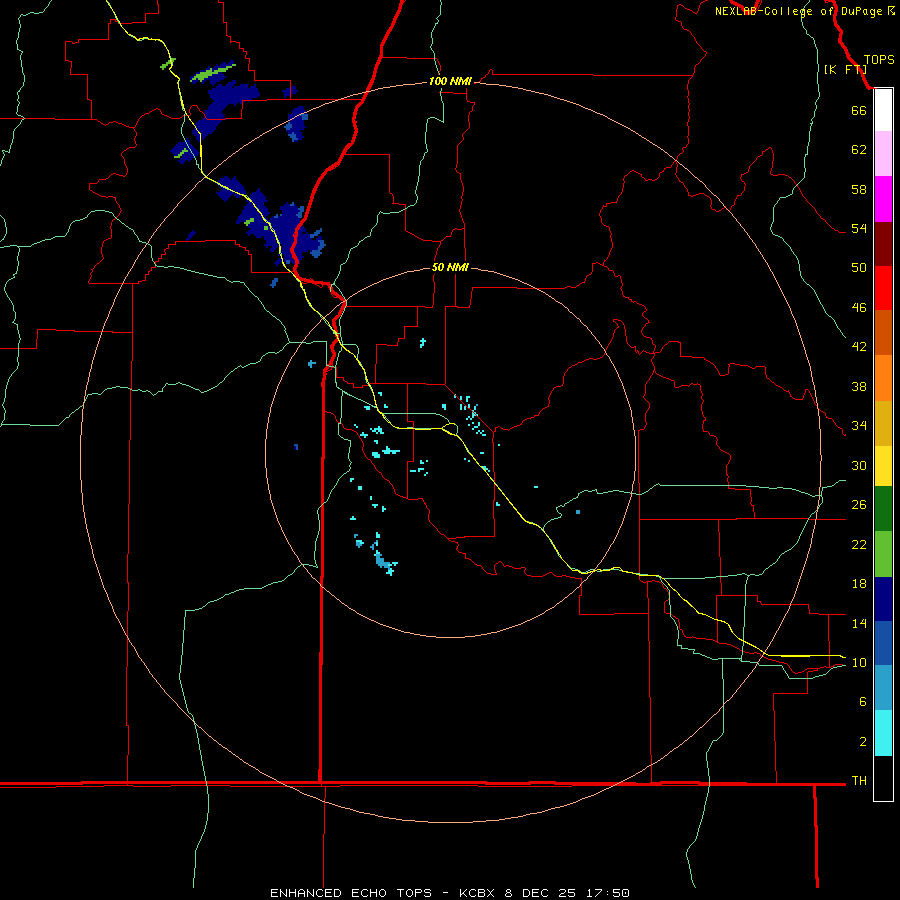The image size is (900, 900).
Task: Click the magenta legend swatch near 58
Action: pyautogui.click(x=883, y=199)
